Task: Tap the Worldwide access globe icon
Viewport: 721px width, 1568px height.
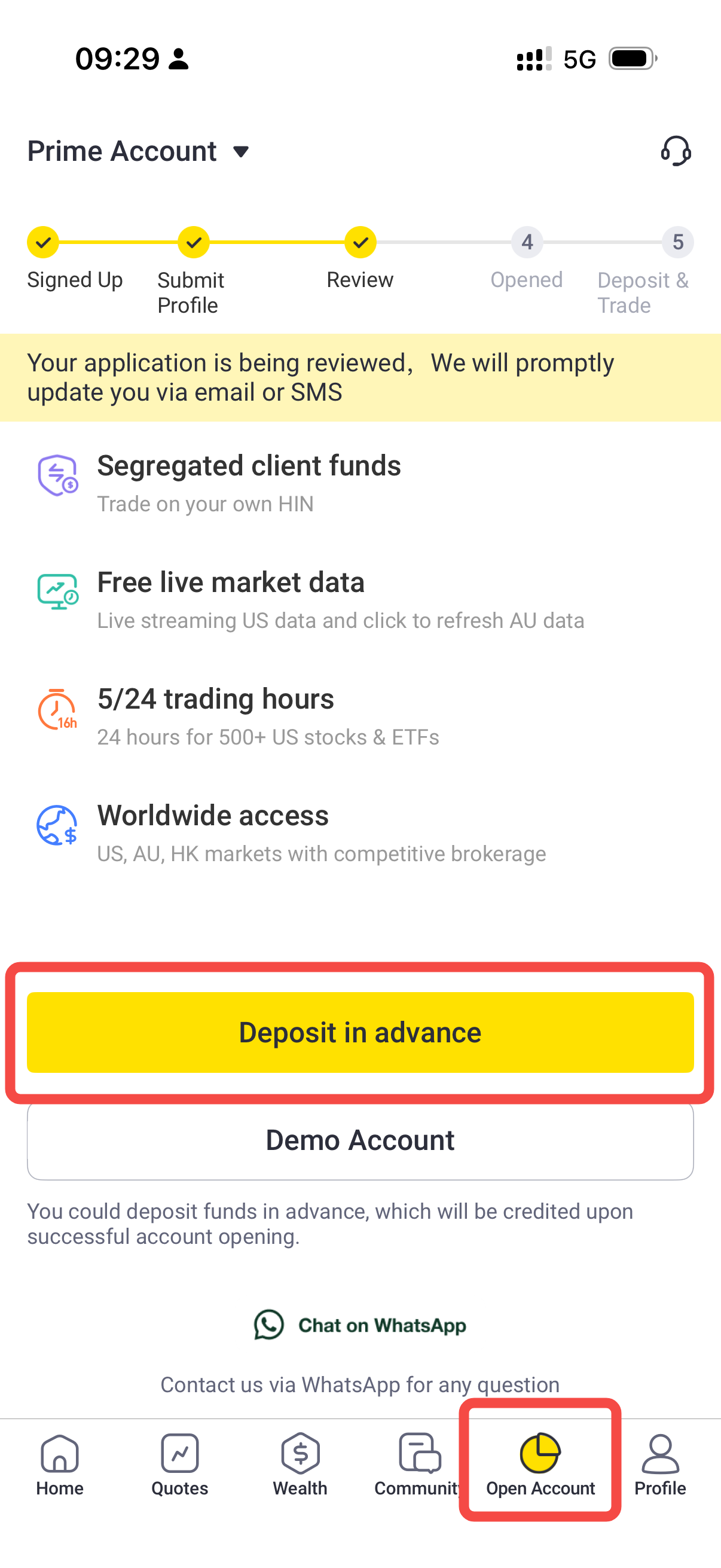Action: [57, 825]
